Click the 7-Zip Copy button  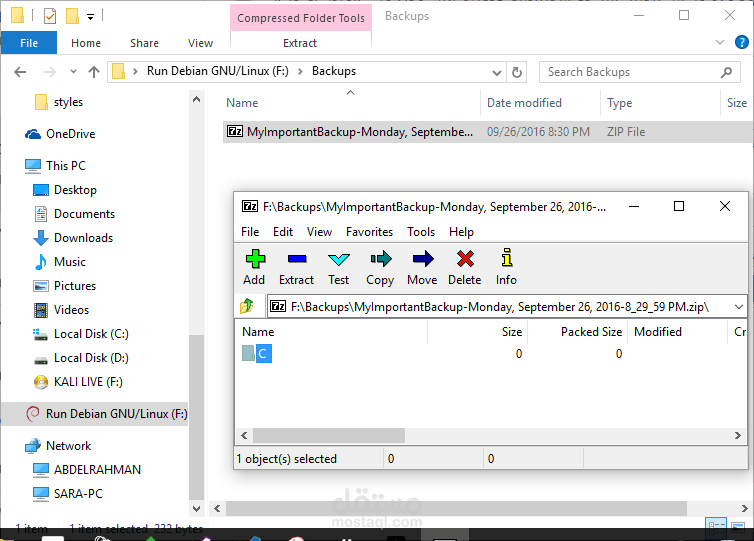(x=380, y=267)
